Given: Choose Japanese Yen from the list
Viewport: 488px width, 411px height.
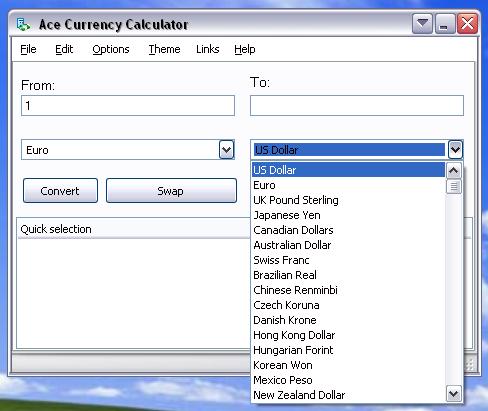Looking at the screenshot, I should coord(348,215).
